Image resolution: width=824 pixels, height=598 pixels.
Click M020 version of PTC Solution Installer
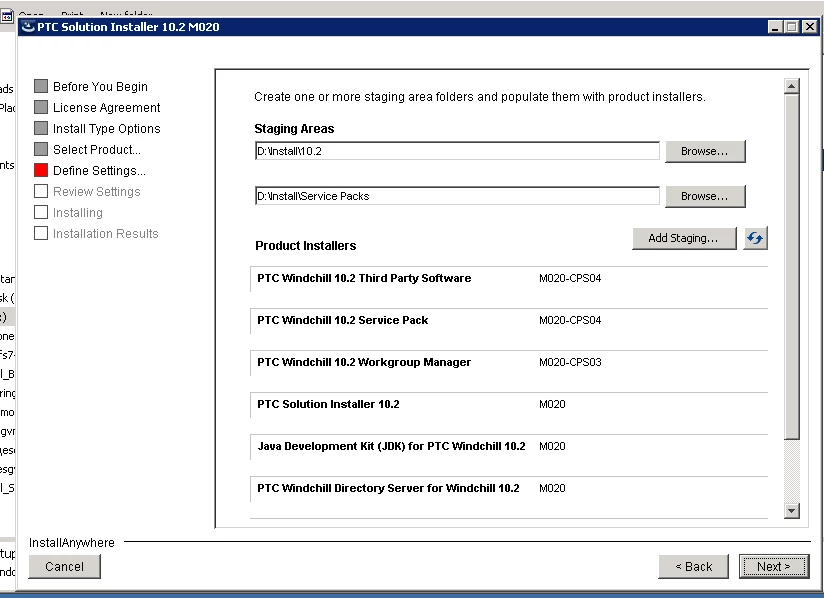click(x=552, y=404)
